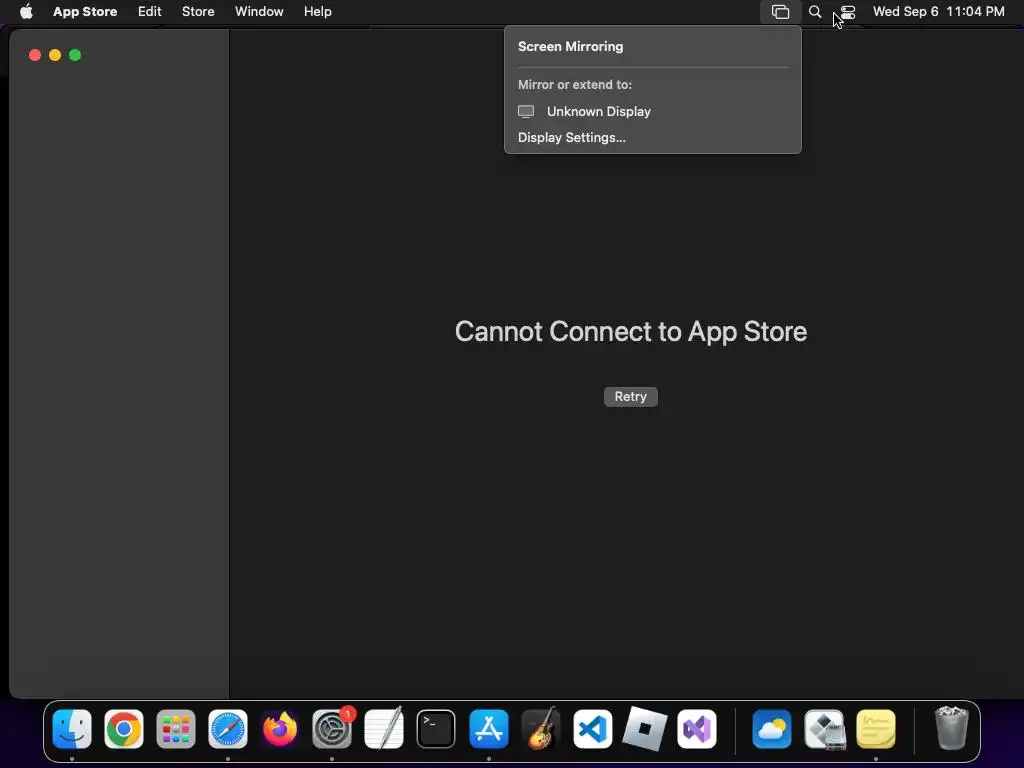Open the Apple menu
1024x768 pixels.
click(x=26, y=12)
